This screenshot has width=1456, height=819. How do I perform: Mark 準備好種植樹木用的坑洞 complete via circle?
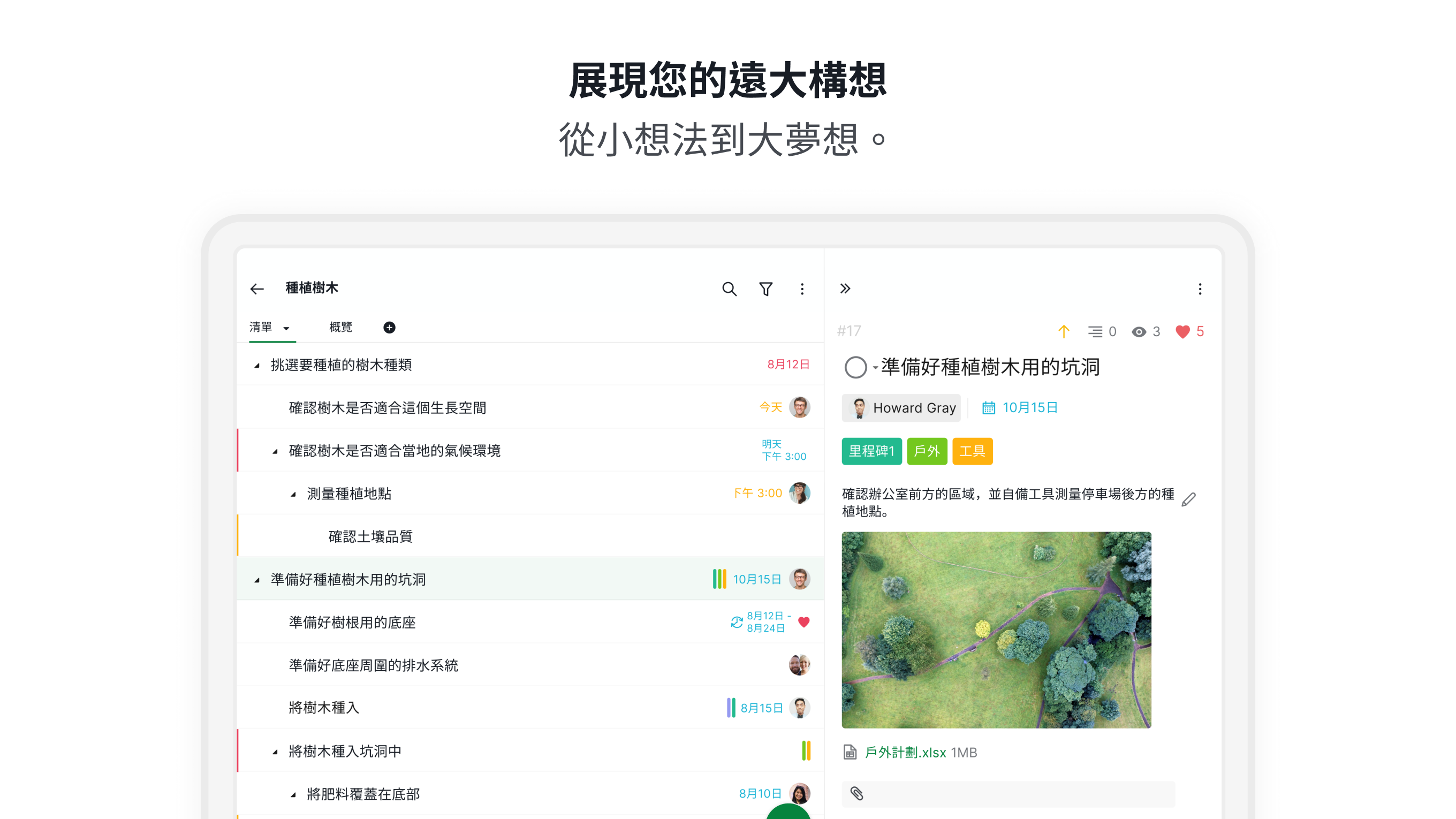pyautogui.click(x=855, y=367)
